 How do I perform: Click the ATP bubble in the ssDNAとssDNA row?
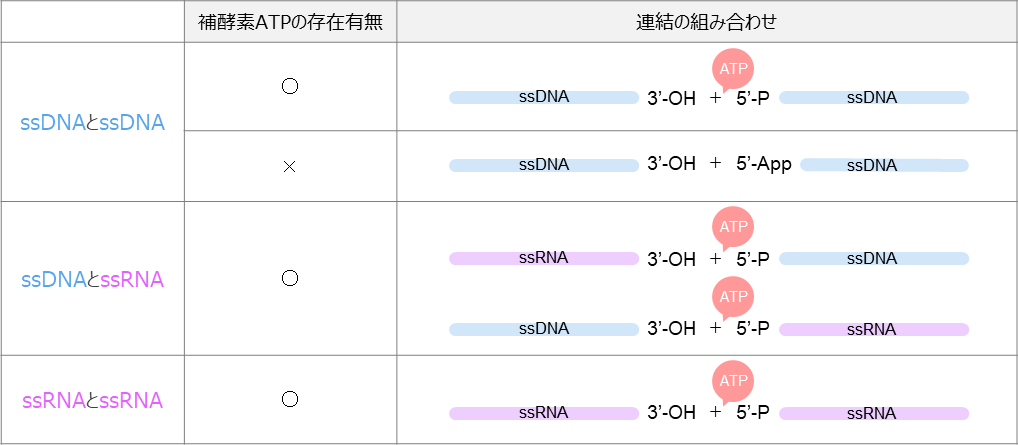pyautogui.click(x=733, y=69)
